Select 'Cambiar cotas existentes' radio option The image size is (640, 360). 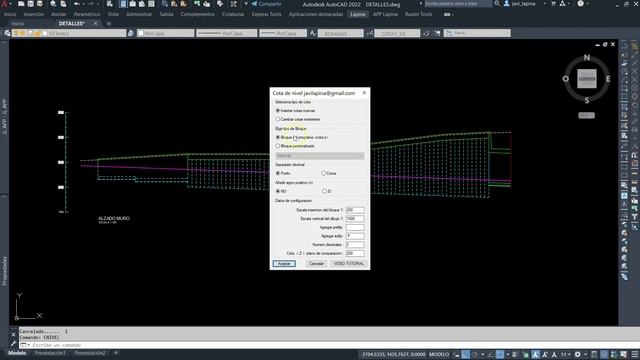click(x=298, y=119)
